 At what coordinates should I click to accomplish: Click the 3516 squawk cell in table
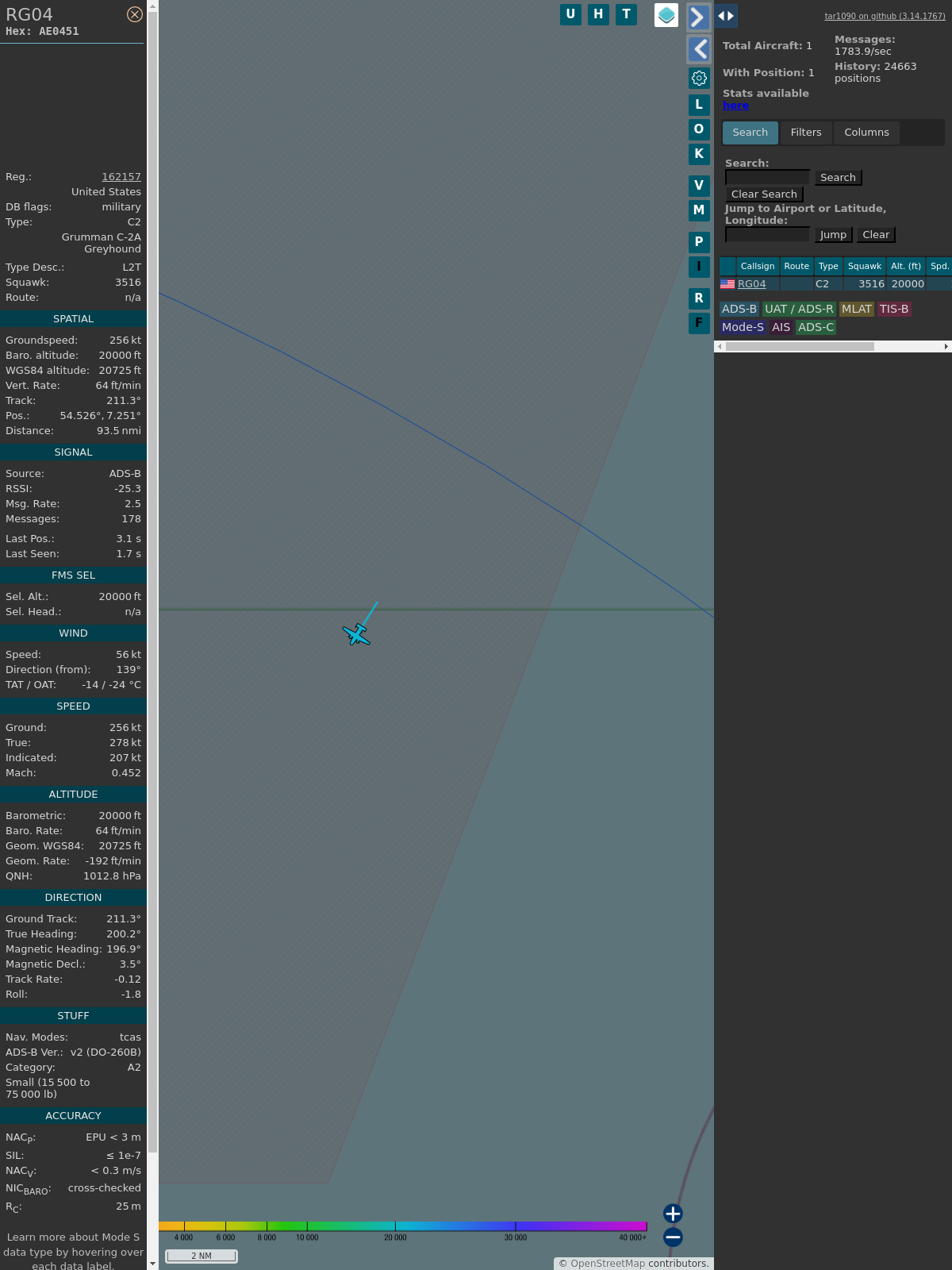pos(865,284)
